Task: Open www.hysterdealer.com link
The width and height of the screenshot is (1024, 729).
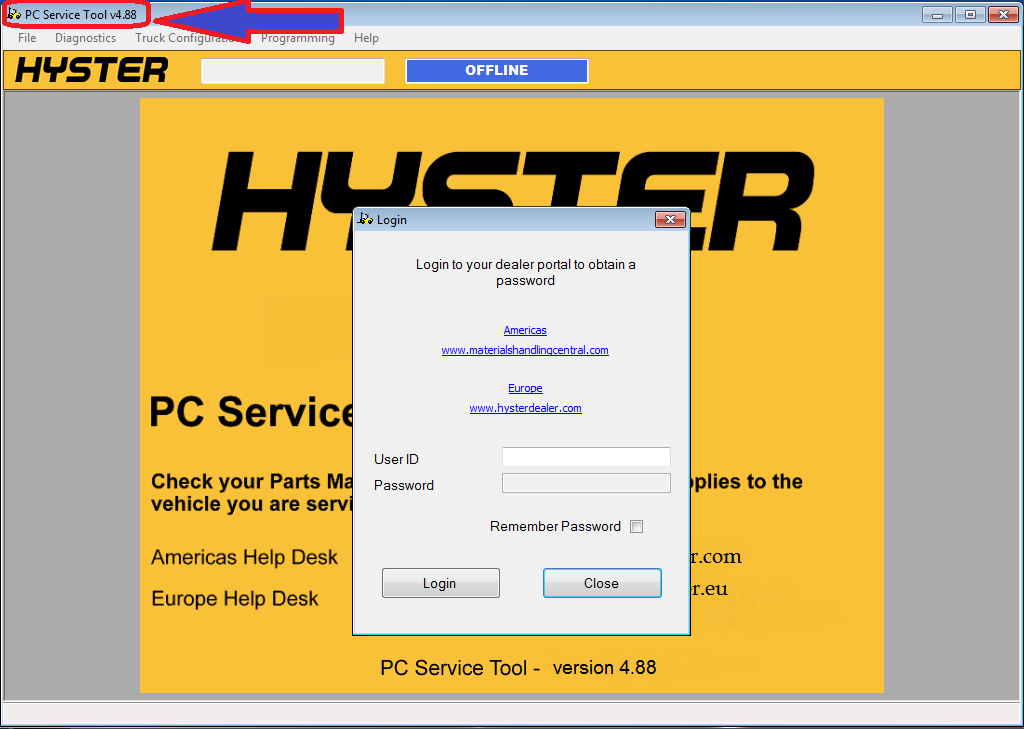Action: [x=525, y=408]
